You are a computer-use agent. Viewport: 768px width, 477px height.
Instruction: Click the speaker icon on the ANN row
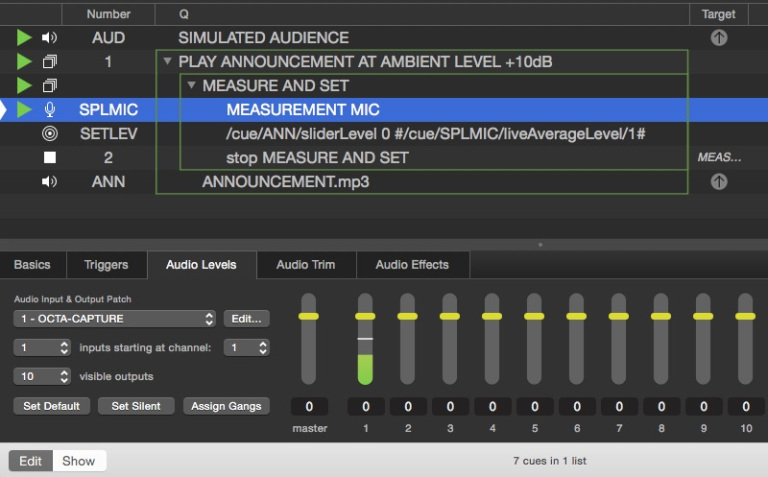point(50,182)
